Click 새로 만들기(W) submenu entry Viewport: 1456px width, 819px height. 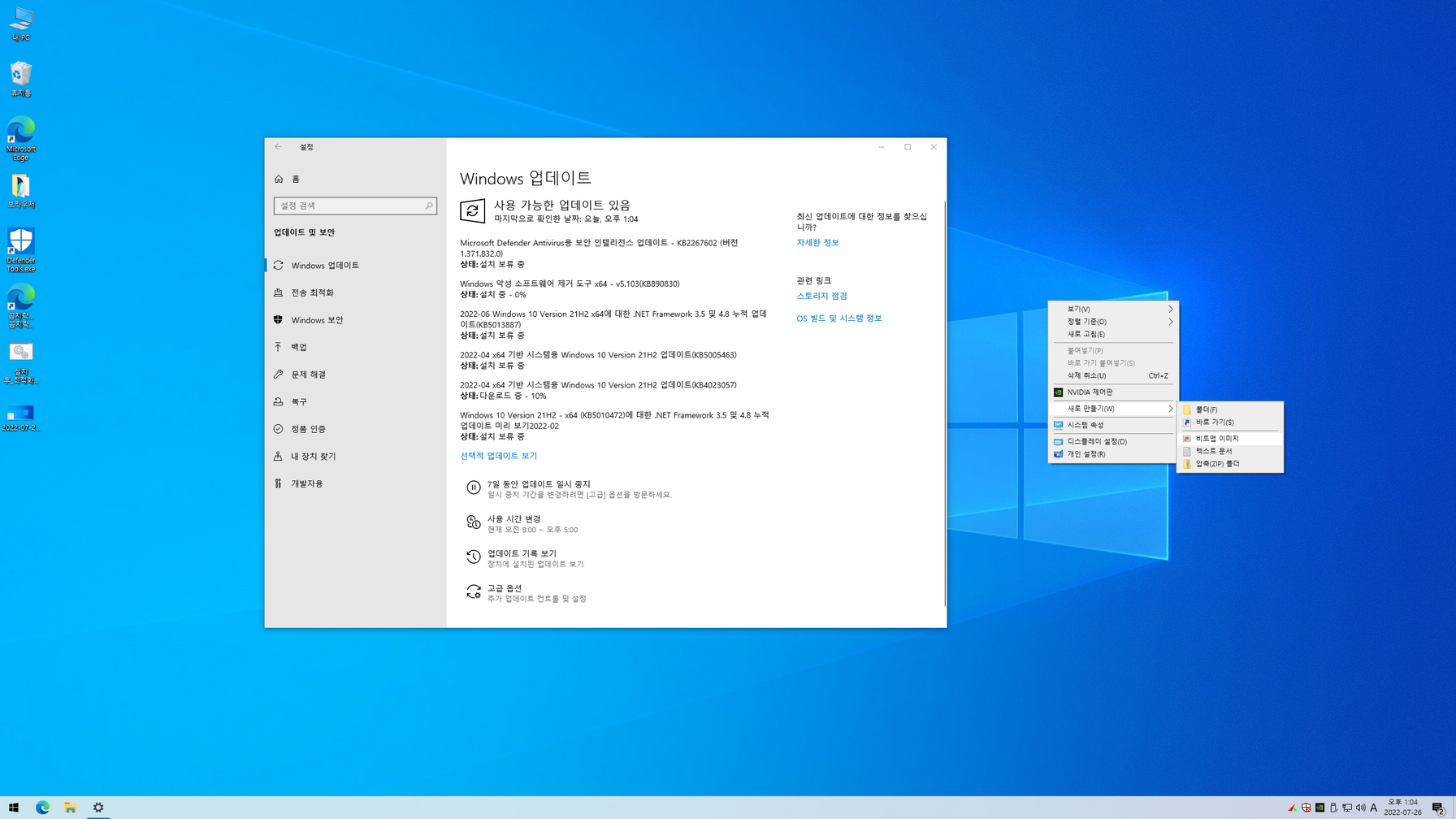point(1112,409)
